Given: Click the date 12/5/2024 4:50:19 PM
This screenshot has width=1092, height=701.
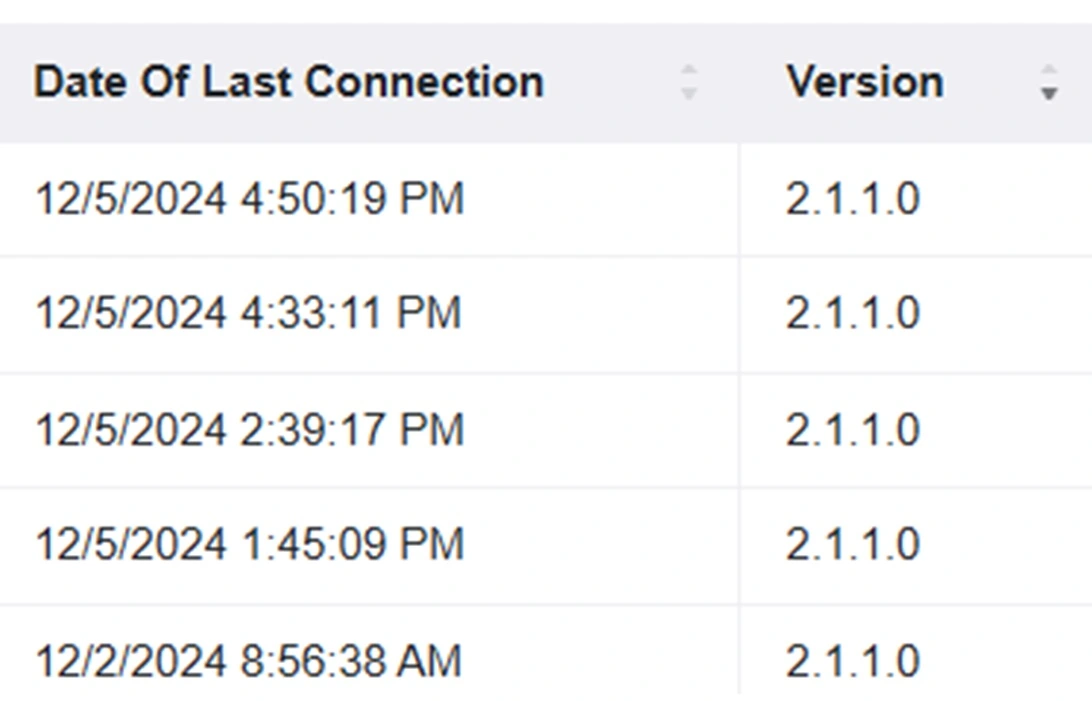Looking at the screenshot, I should 249,198.
